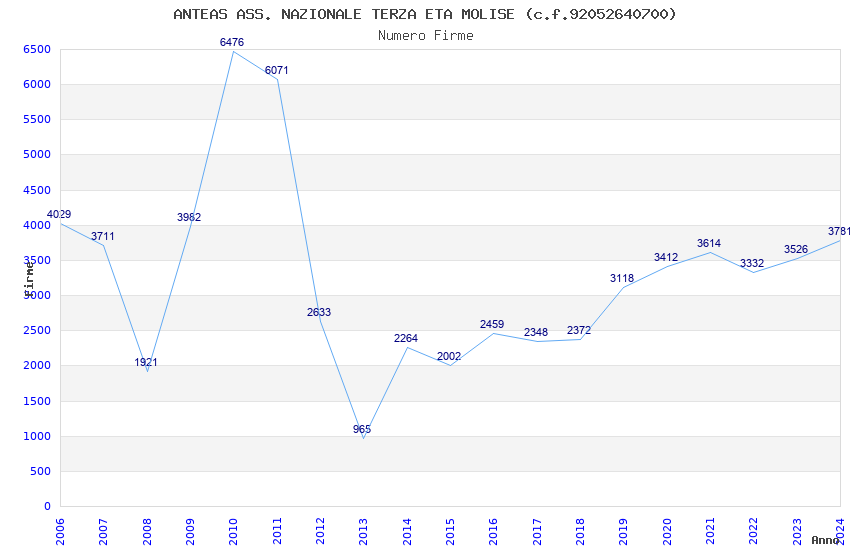Select the x-axis year 2020
Image resolution: width=850 pixels, height=550 pixels.
coord(667,532)
